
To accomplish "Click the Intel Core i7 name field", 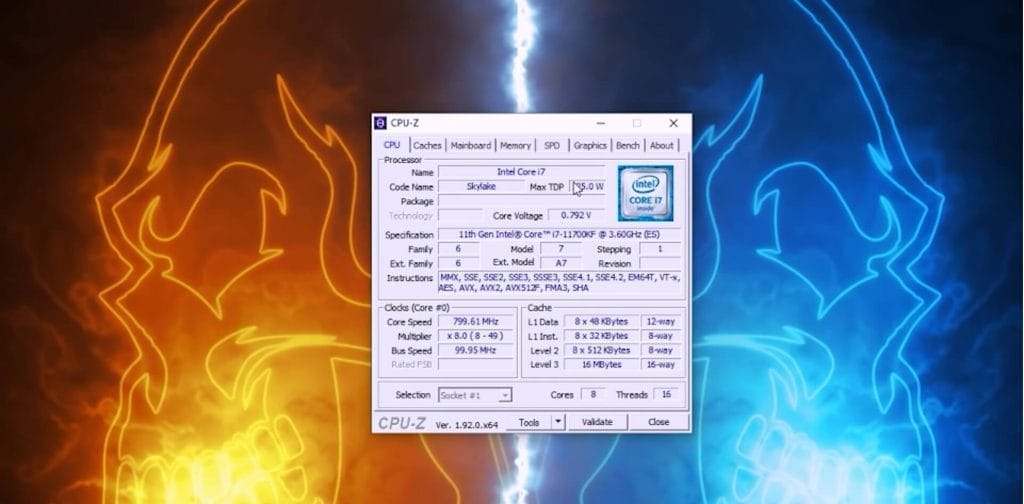I will click(x=522, y=172).
